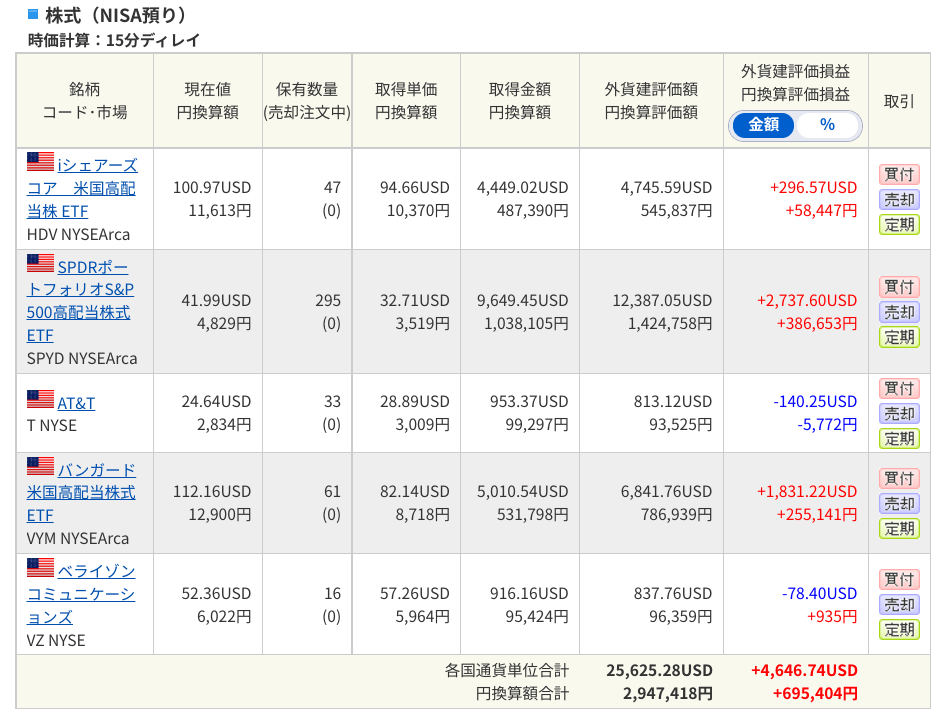Select the 保有数量 column header

(307, 100)
